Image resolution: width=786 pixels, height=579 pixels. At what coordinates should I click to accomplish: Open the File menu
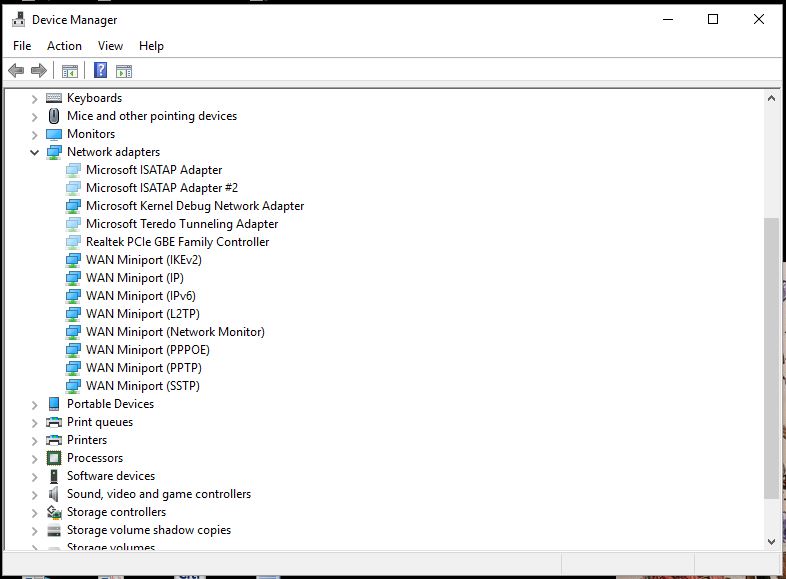click(x=22, y=46)
